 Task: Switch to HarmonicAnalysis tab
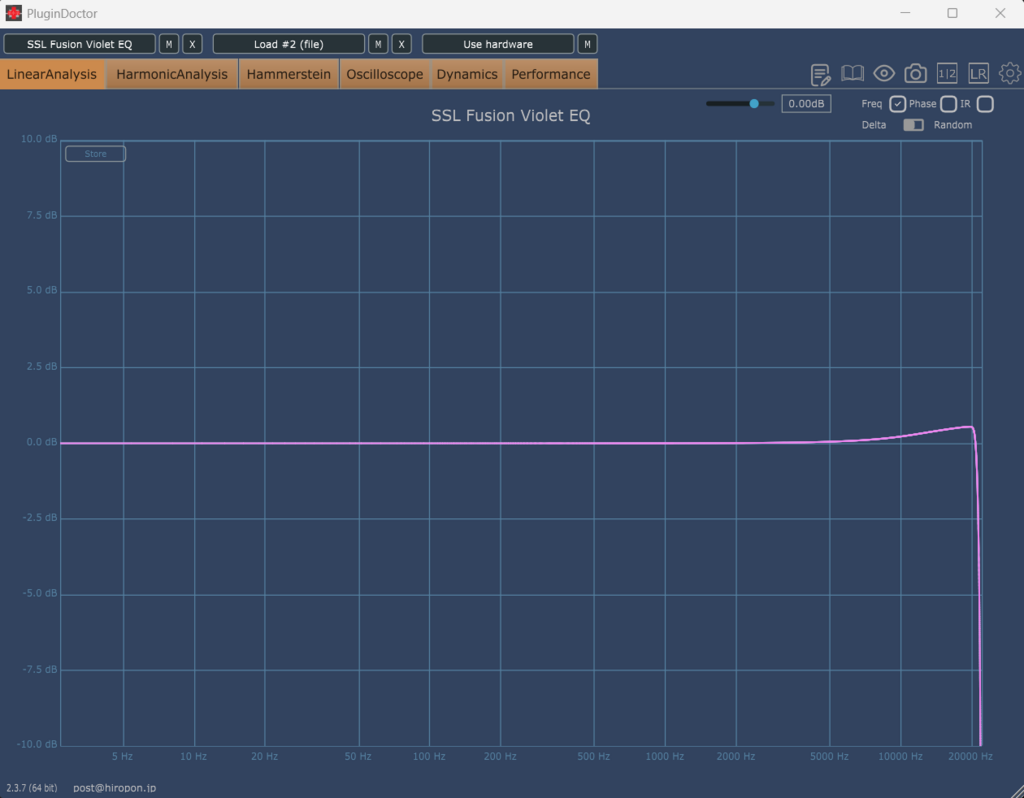tap(172, 74)
